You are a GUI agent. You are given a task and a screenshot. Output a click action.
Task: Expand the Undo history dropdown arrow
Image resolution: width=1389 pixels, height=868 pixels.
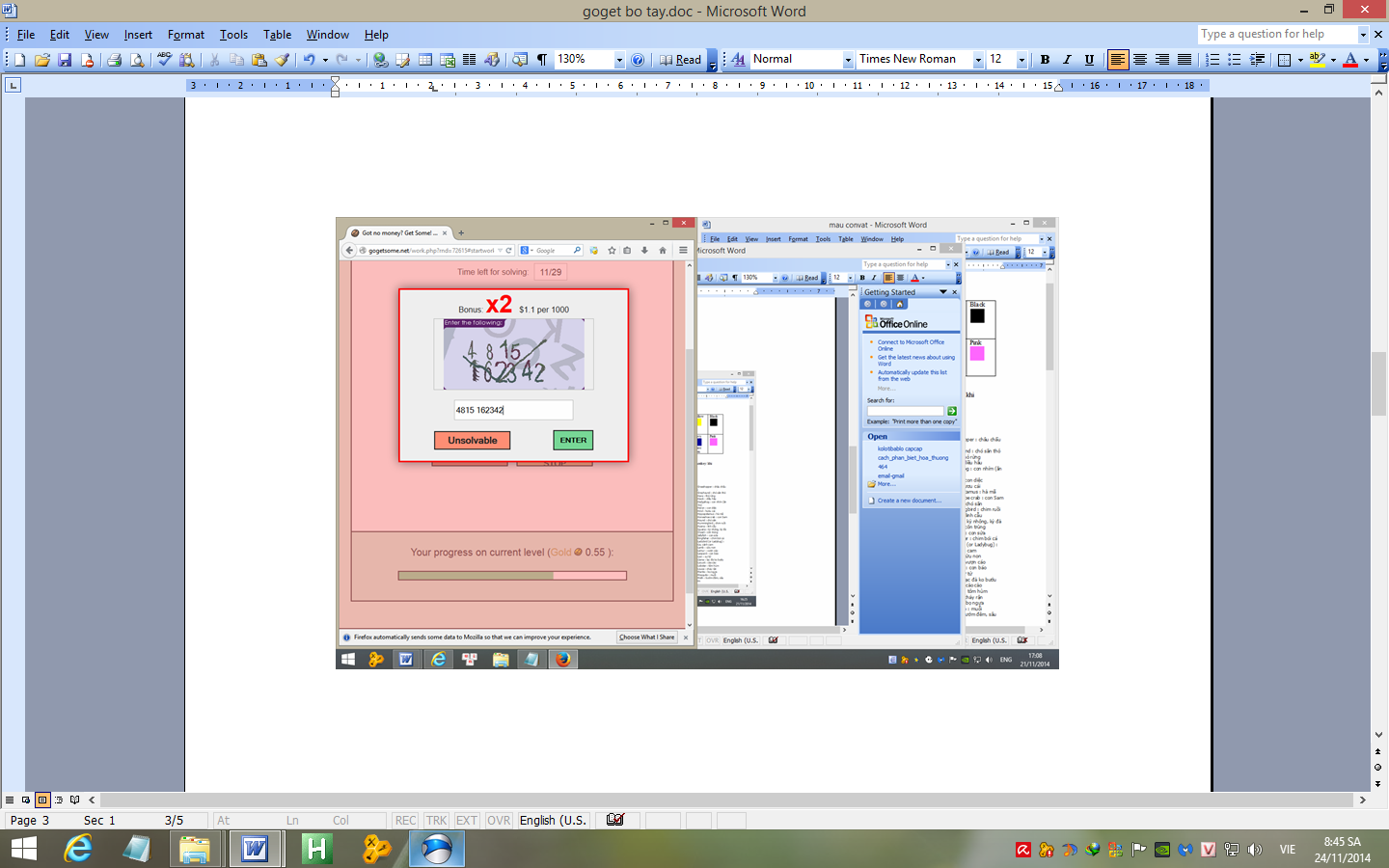coord(325,60)
